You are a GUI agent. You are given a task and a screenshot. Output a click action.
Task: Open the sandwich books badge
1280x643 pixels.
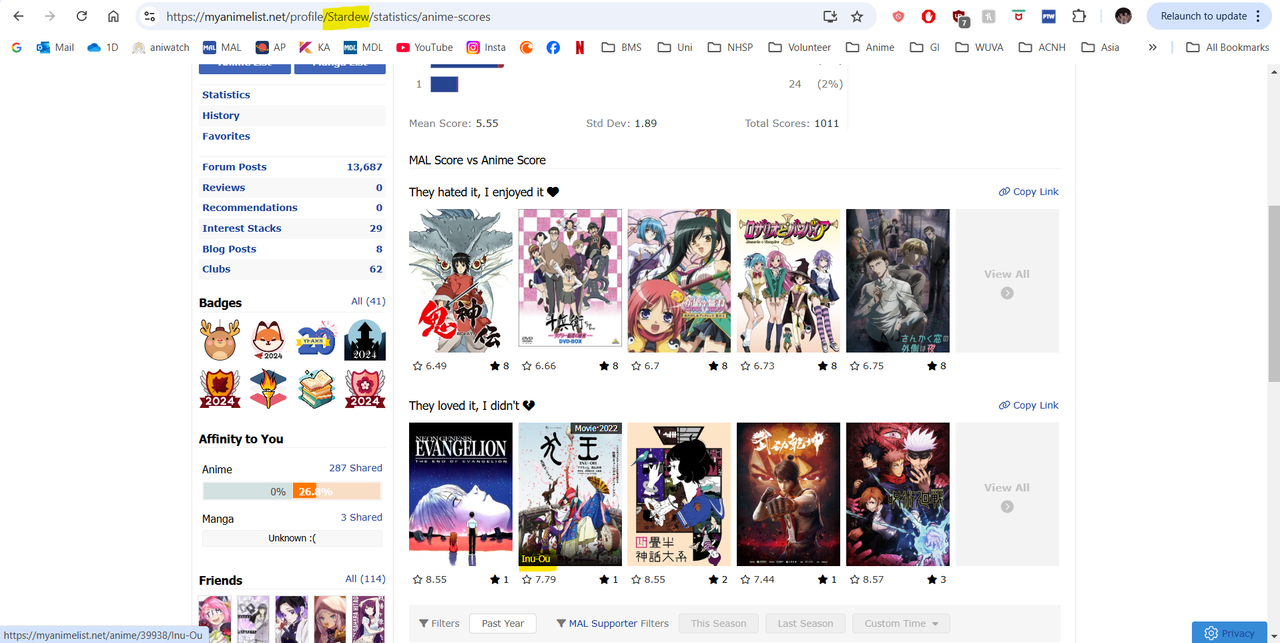pyautogui.click(x=316, y=388)
